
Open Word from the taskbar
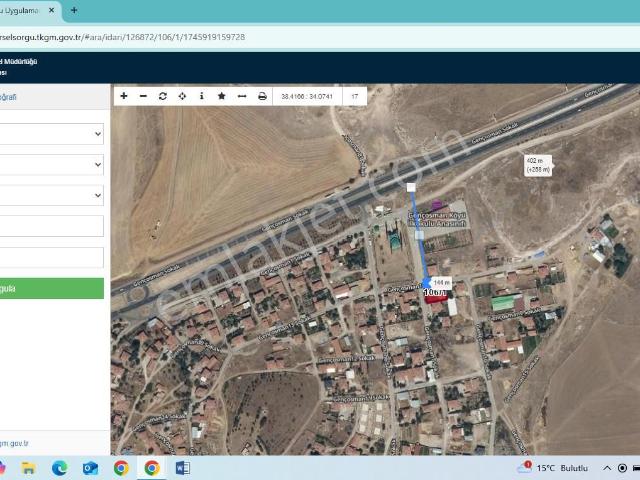182,467
